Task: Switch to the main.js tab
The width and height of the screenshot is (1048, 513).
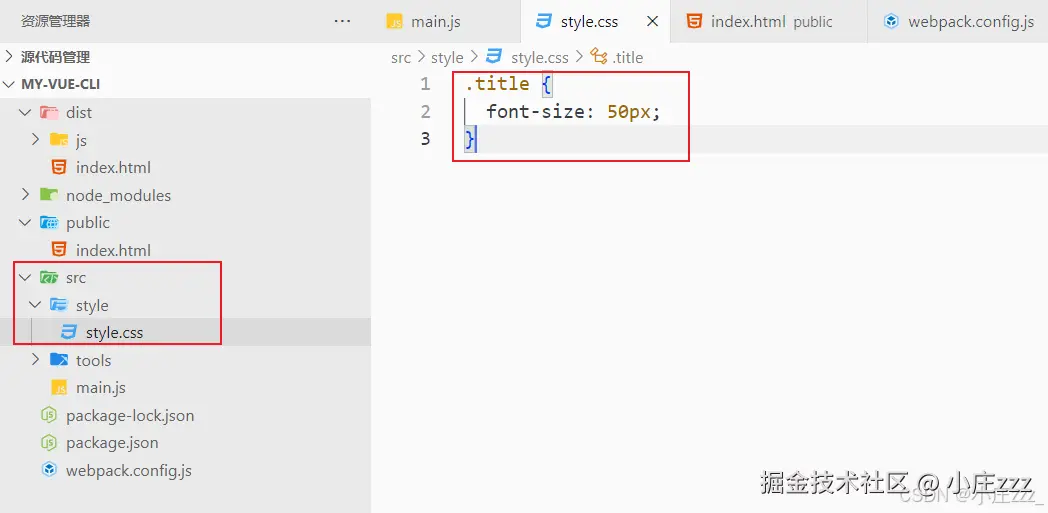Action: pyautogui.click(x=446, y=21)
